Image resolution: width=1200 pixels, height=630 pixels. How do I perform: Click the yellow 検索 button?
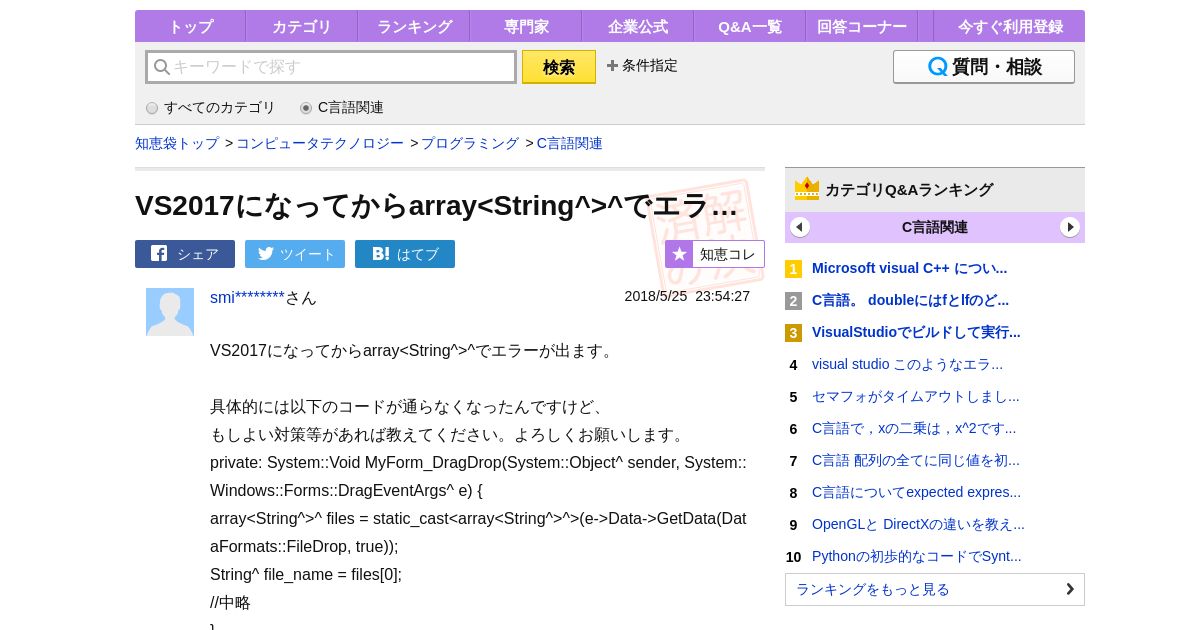[x=559, y=67]
